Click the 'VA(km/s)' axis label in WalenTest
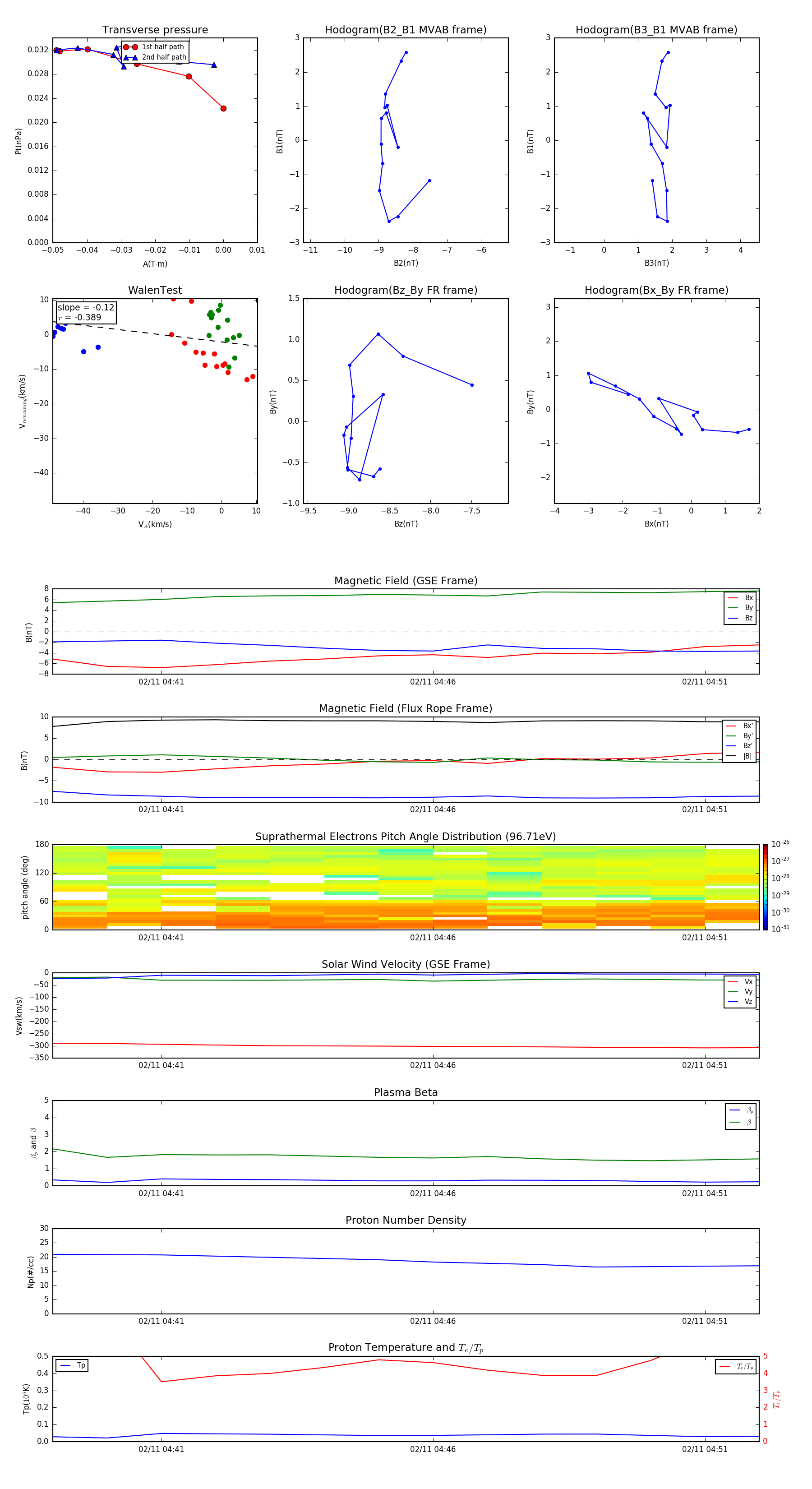 pyautogui.click(x=155, y=524)
